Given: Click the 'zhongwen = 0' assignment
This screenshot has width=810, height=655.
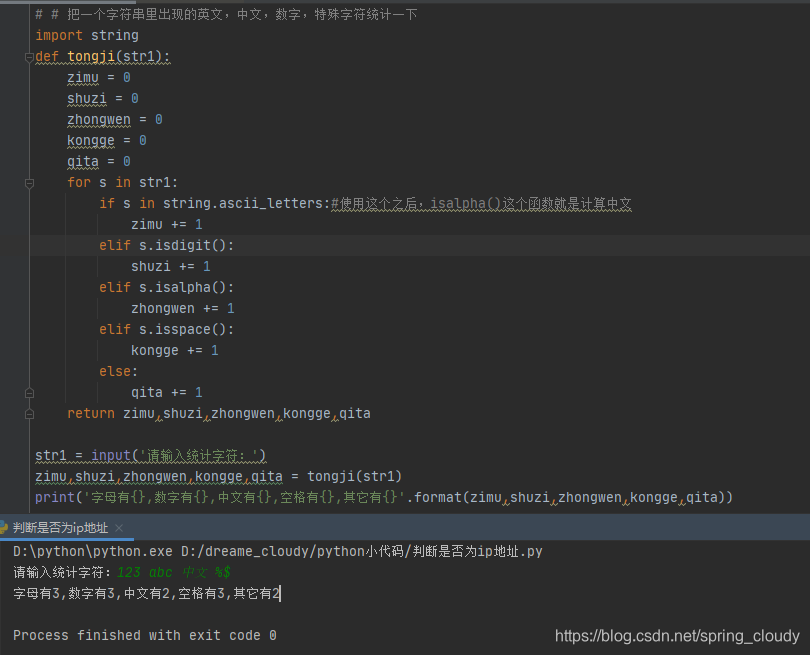Looking at the screenshot, I should pyautogui.click(x=115, y=120).
